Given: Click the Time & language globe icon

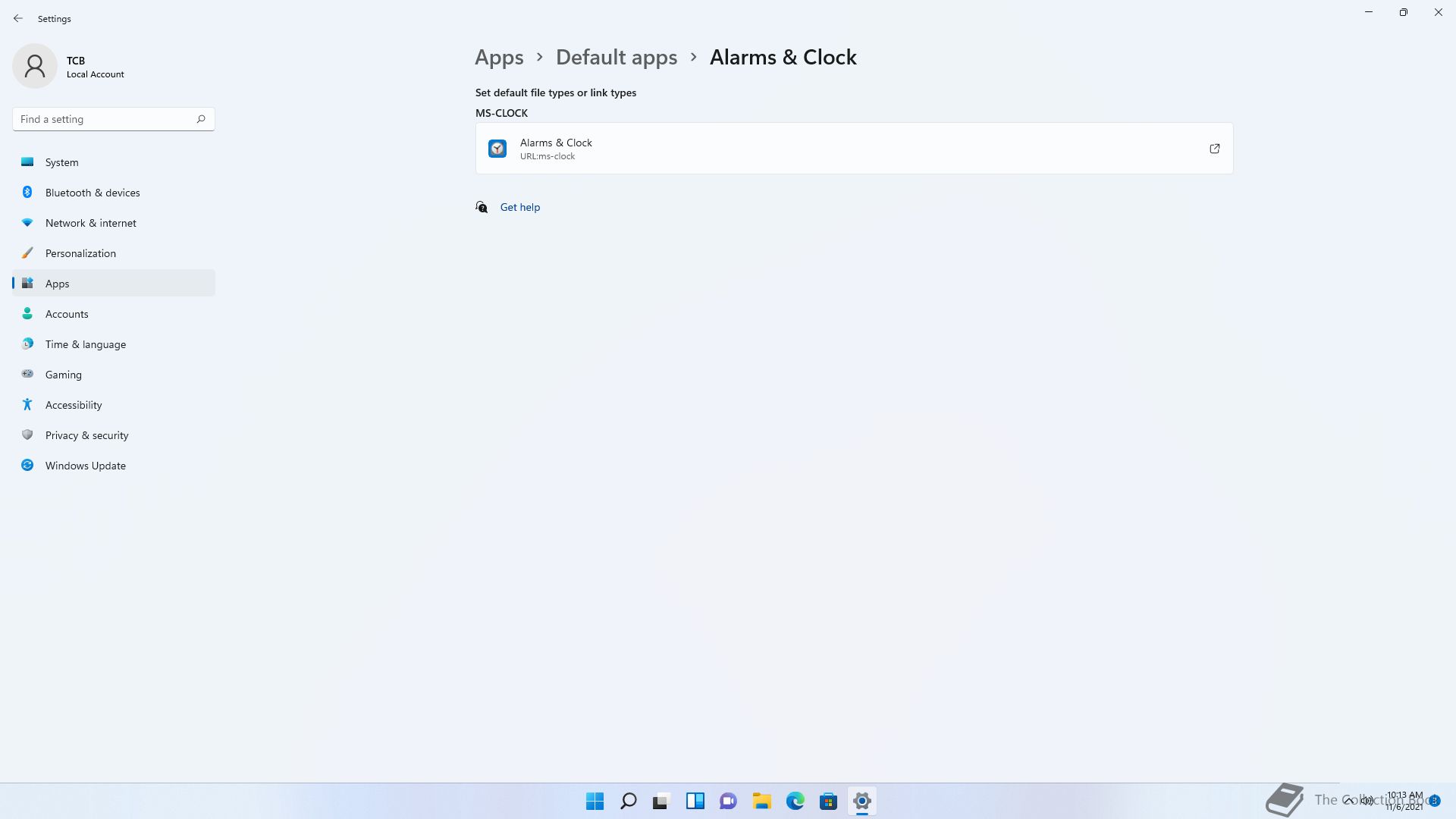Looking at the screenshot, I should point(27,344).
